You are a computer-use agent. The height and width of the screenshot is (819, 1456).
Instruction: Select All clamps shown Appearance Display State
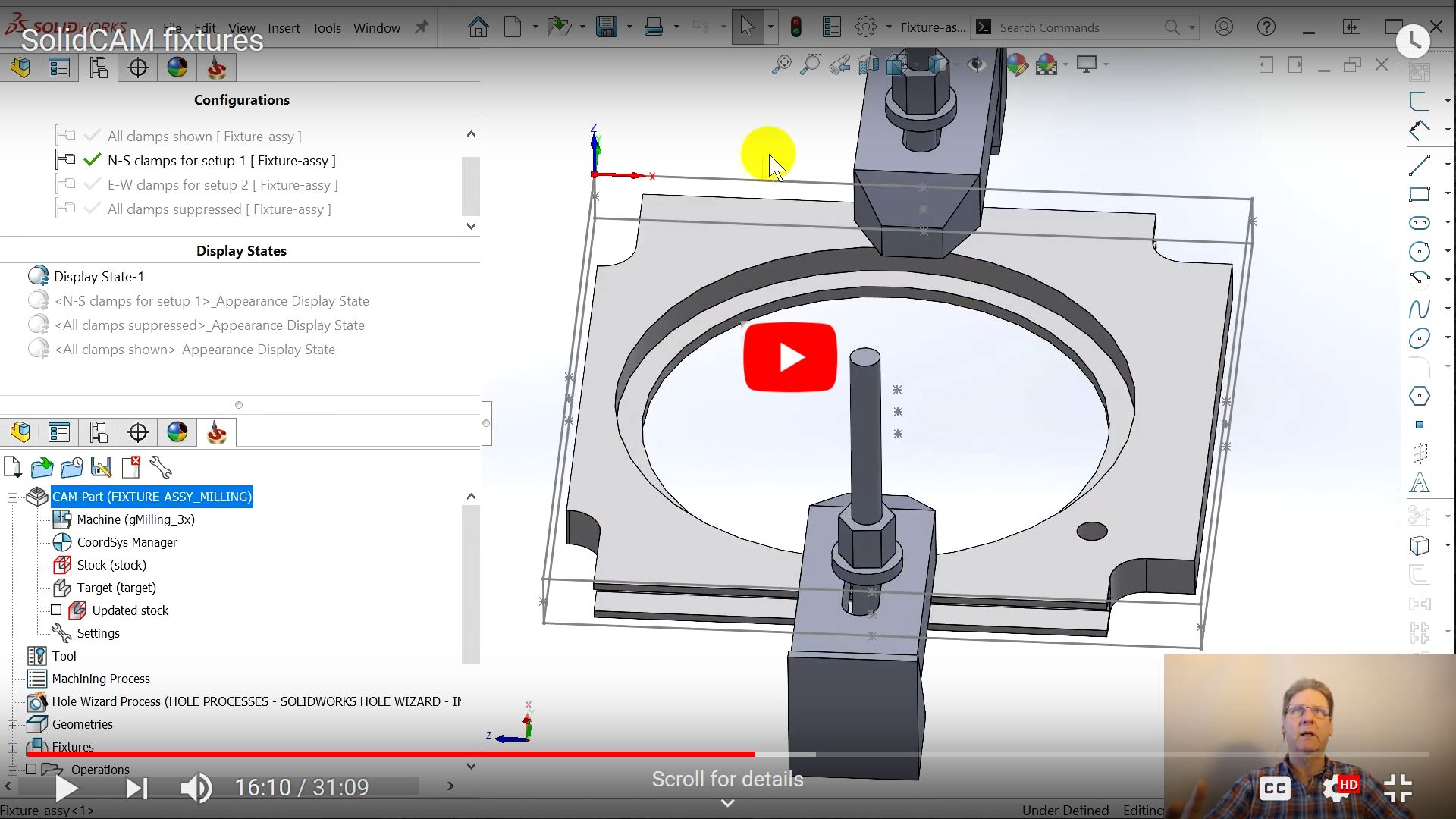[194, 350]
